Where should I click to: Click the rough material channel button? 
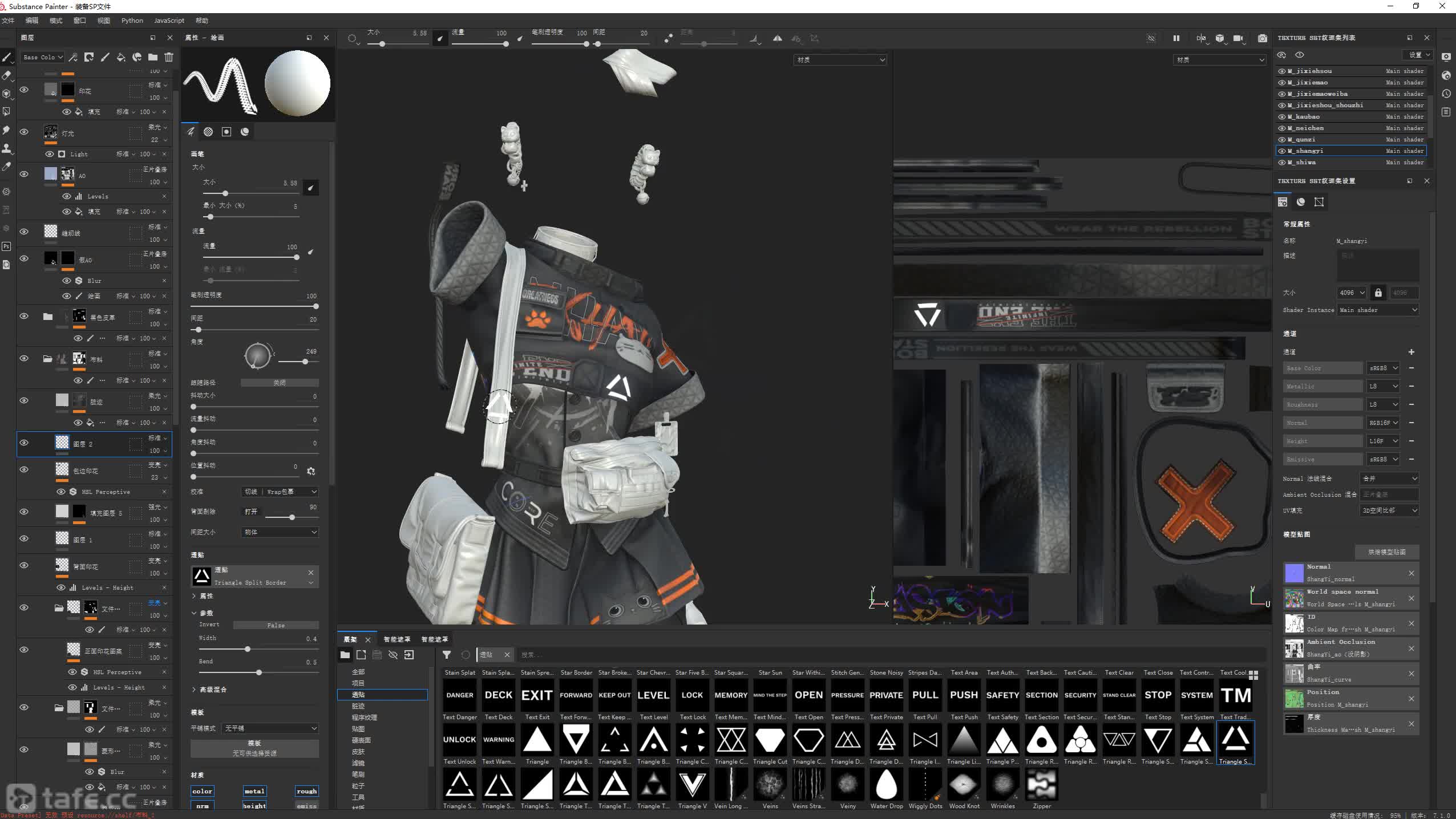click(307, 791)
